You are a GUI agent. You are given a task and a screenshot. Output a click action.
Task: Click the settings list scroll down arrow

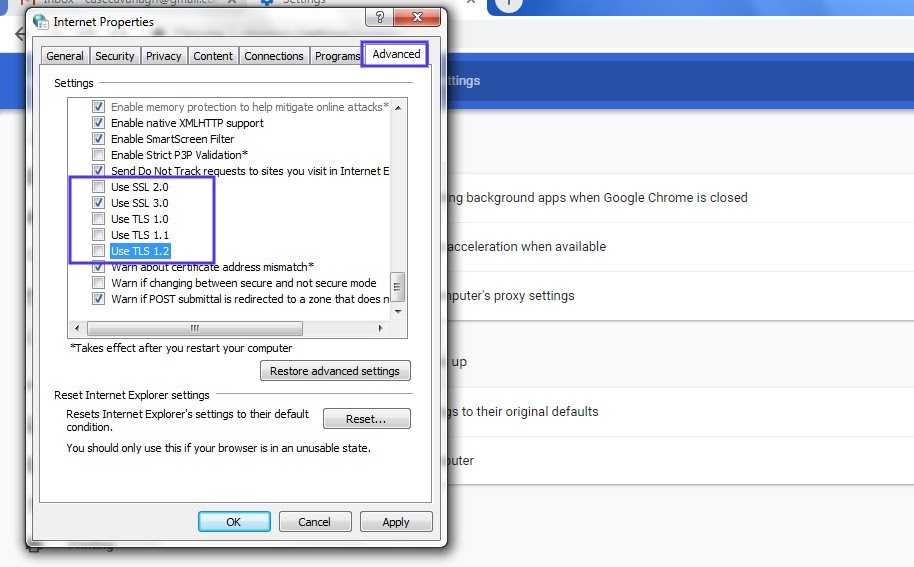coord(397,311)
